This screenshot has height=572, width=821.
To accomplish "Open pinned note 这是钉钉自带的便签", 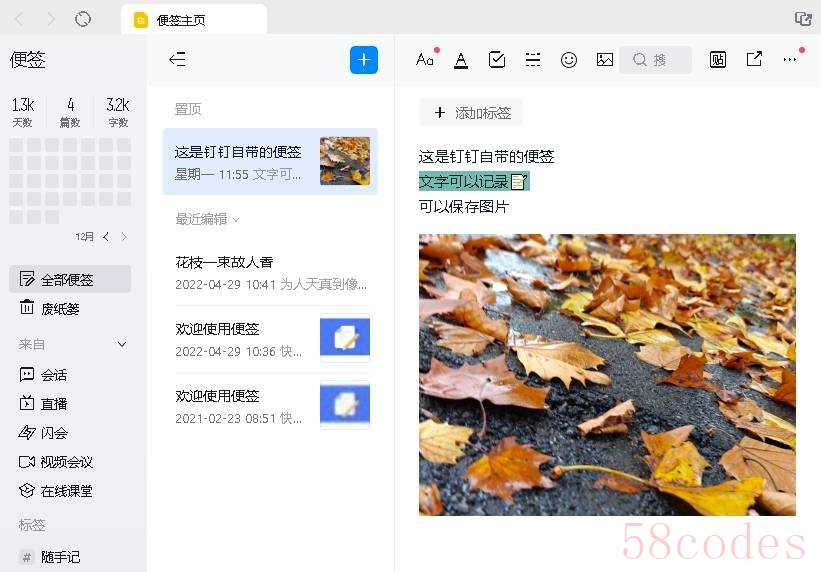I will pos(270,162).
